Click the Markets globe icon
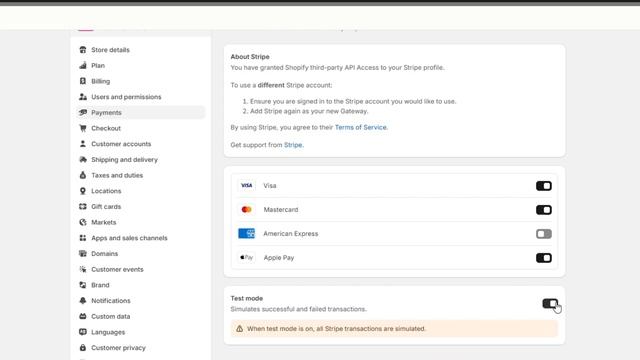The image size is (640, 360). [x=83, y=222]
